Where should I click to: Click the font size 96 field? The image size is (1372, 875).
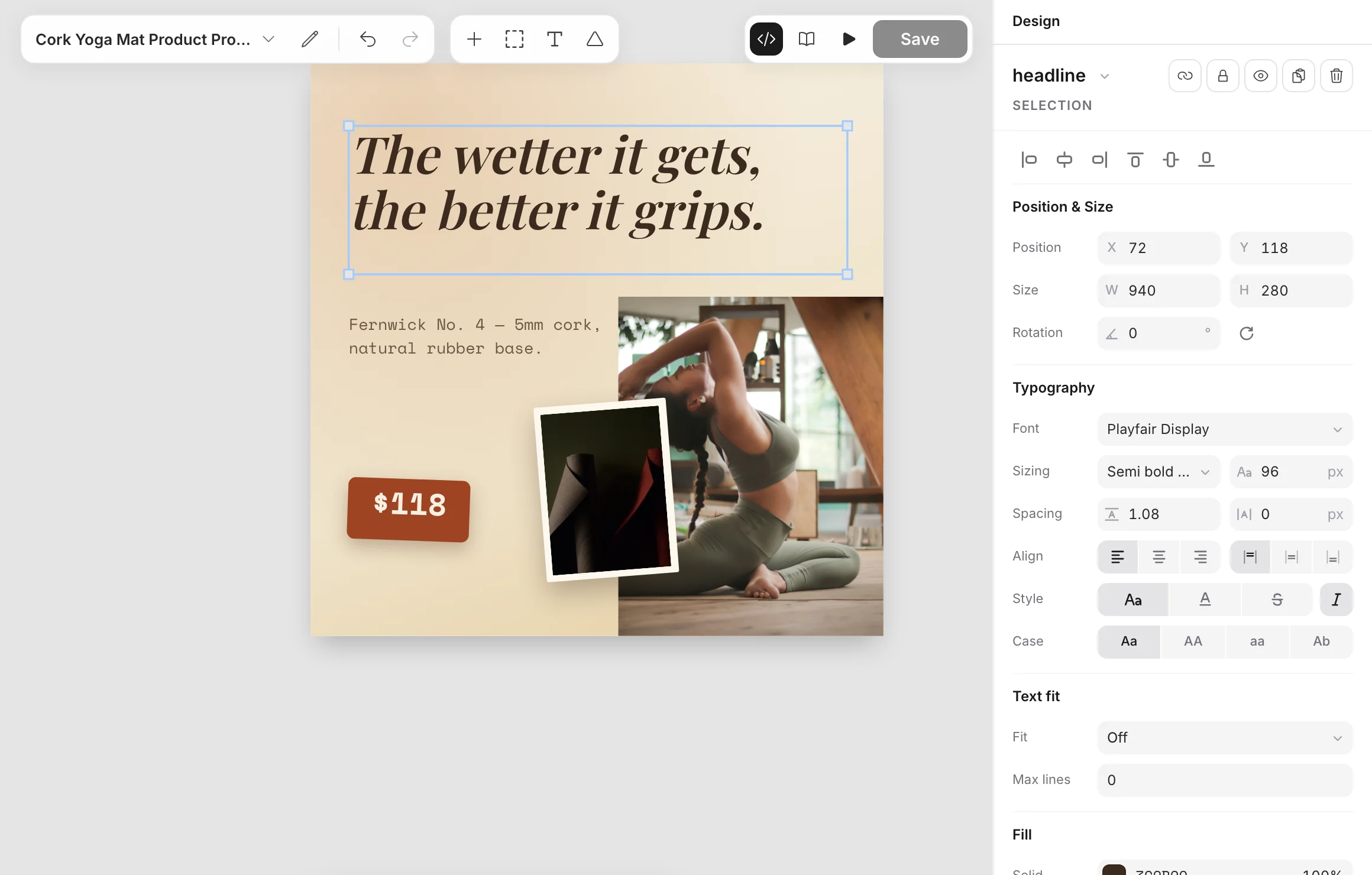coord(1292,472)
